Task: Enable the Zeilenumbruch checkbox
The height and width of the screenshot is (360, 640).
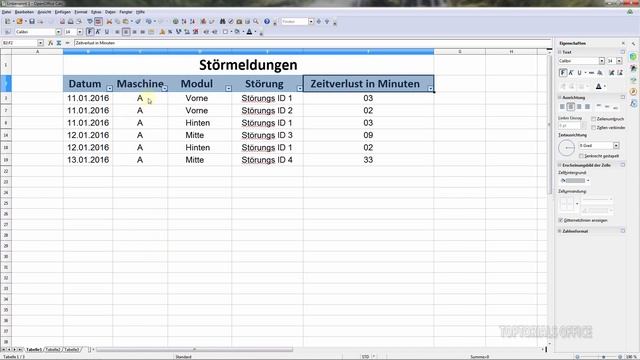Action: point(593,119)
